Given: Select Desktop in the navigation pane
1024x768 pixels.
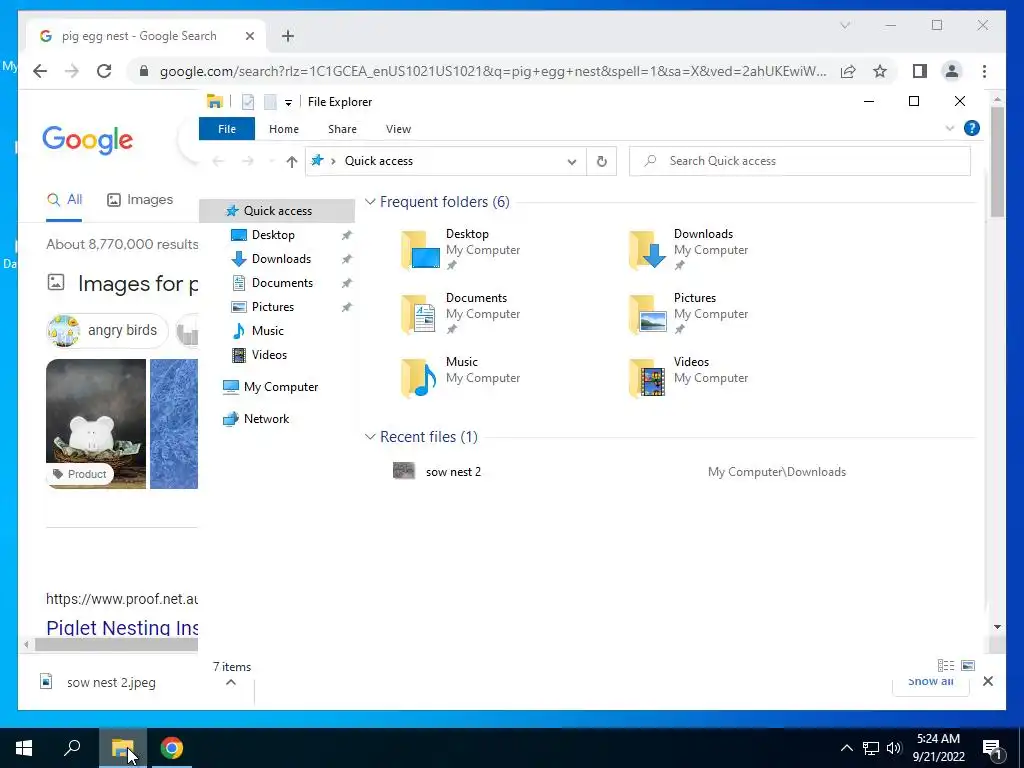Looking at the screenshot, I should [273, 234].
